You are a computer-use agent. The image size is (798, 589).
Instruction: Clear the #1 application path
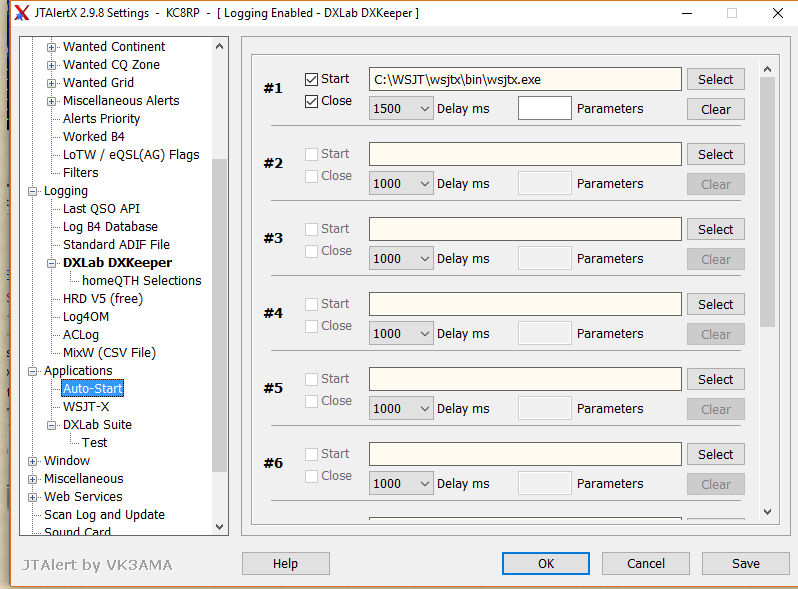716,109
